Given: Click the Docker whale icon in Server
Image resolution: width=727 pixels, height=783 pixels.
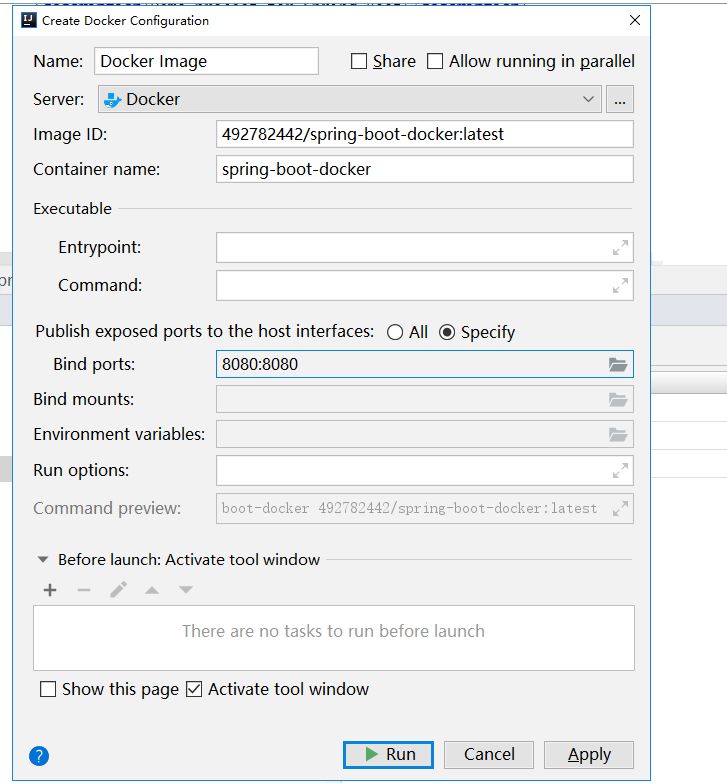Looking at the screenshot, I should (x=112, y=99).
